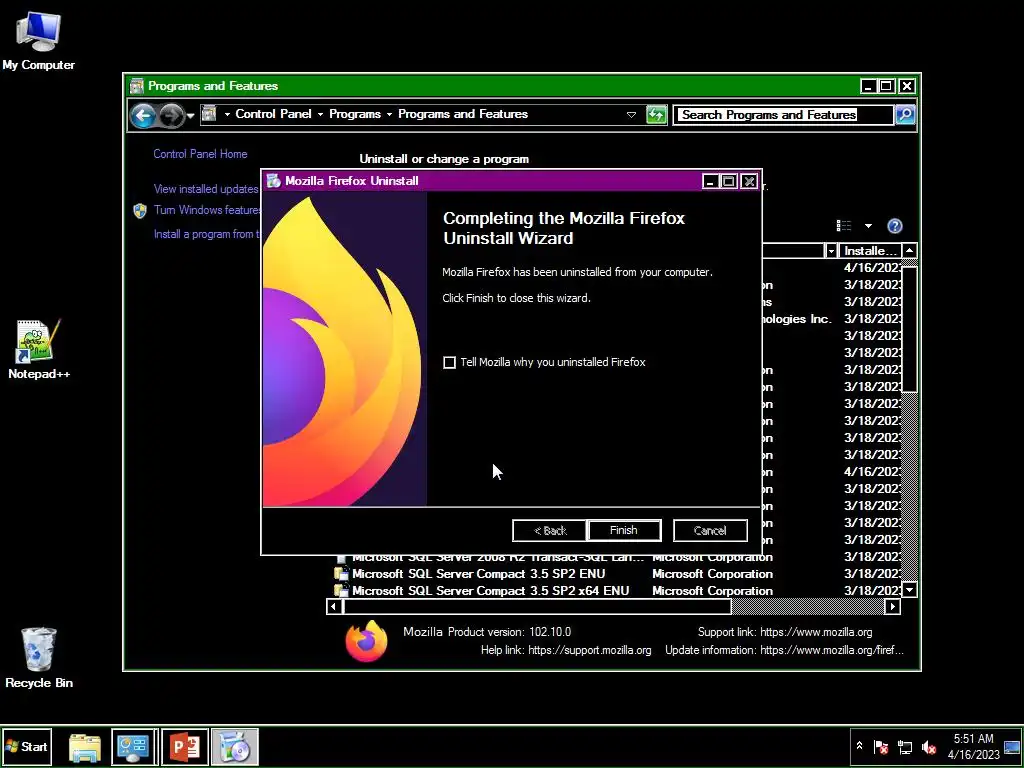This screenshot has width=1024, height=768.
Task: Open File Explorer from the taskbar
Action: click(85, 747)
